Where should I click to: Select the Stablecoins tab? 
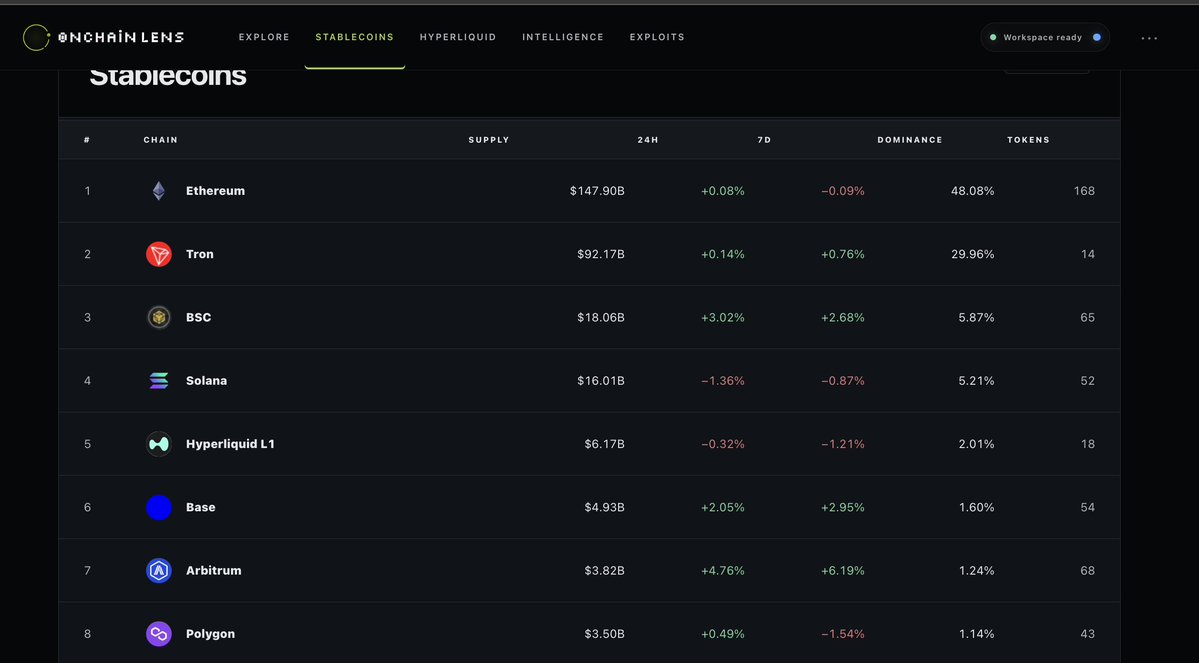point(355,37)
